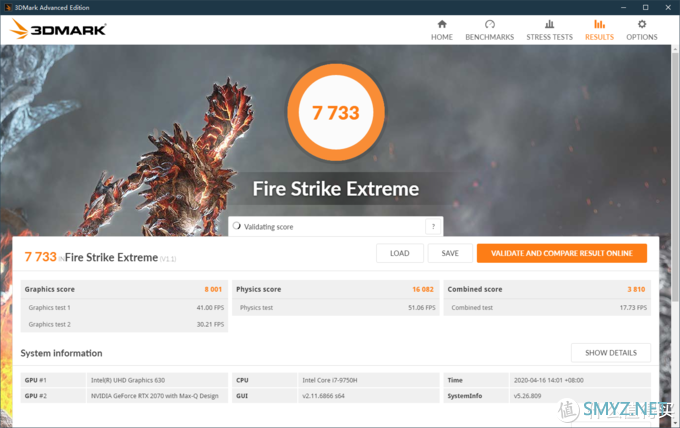The width and height of the screenshot is (680, 428).
Task: Click Validate and Compare Result Online
Action: tap(561, 253)
